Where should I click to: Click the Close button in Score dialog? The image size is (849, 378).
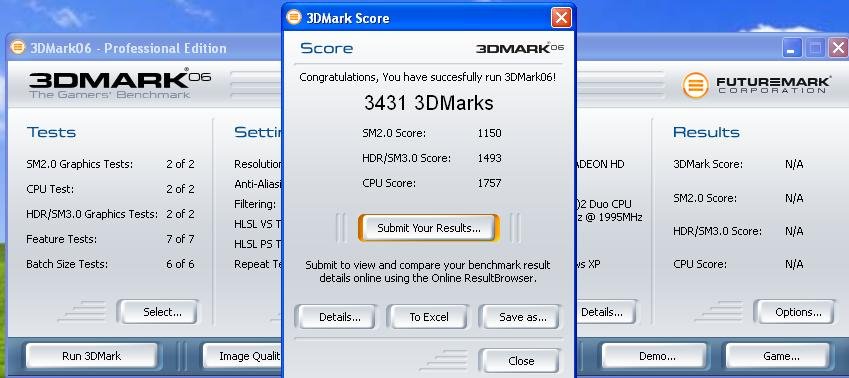click(x=521, y=361)
